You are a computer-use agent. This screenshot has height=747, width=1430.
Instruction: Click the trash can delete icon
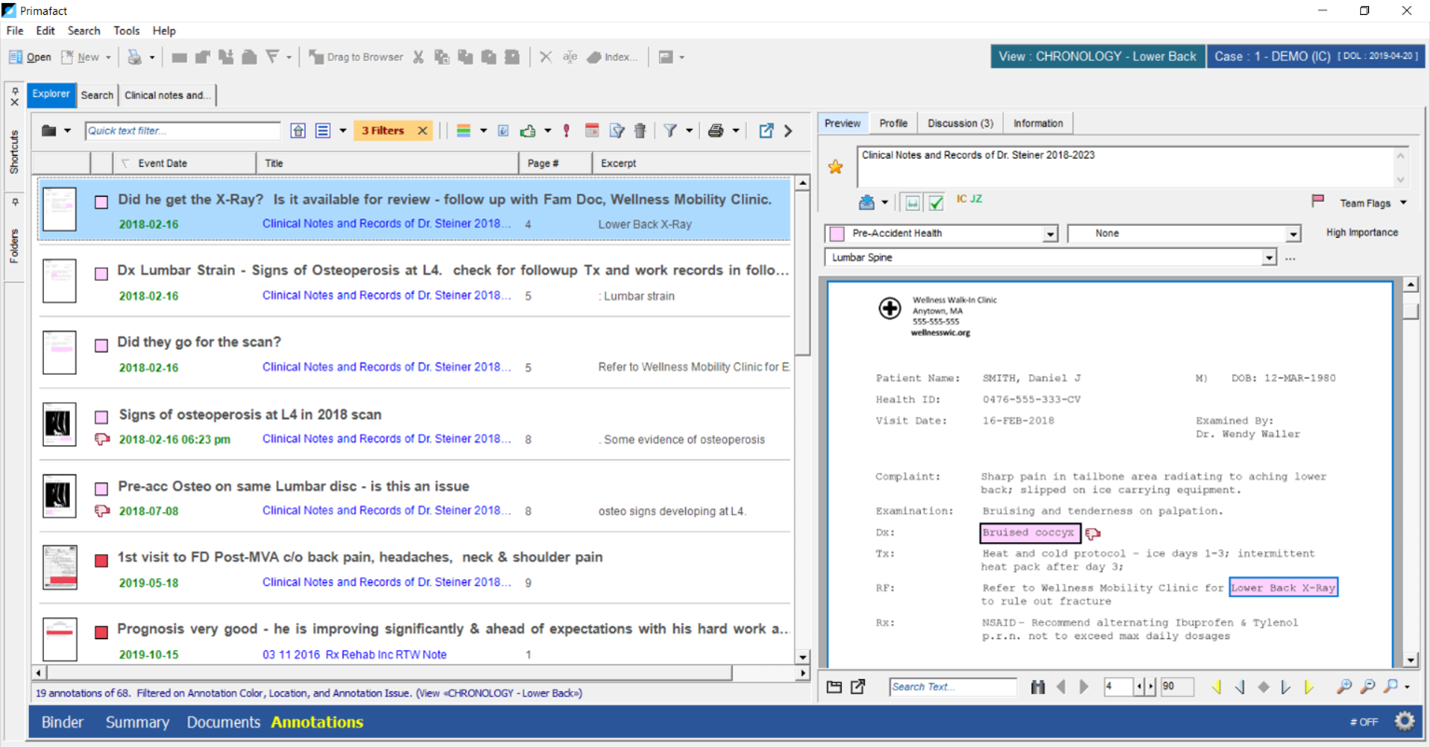click(x=640, y=131)
